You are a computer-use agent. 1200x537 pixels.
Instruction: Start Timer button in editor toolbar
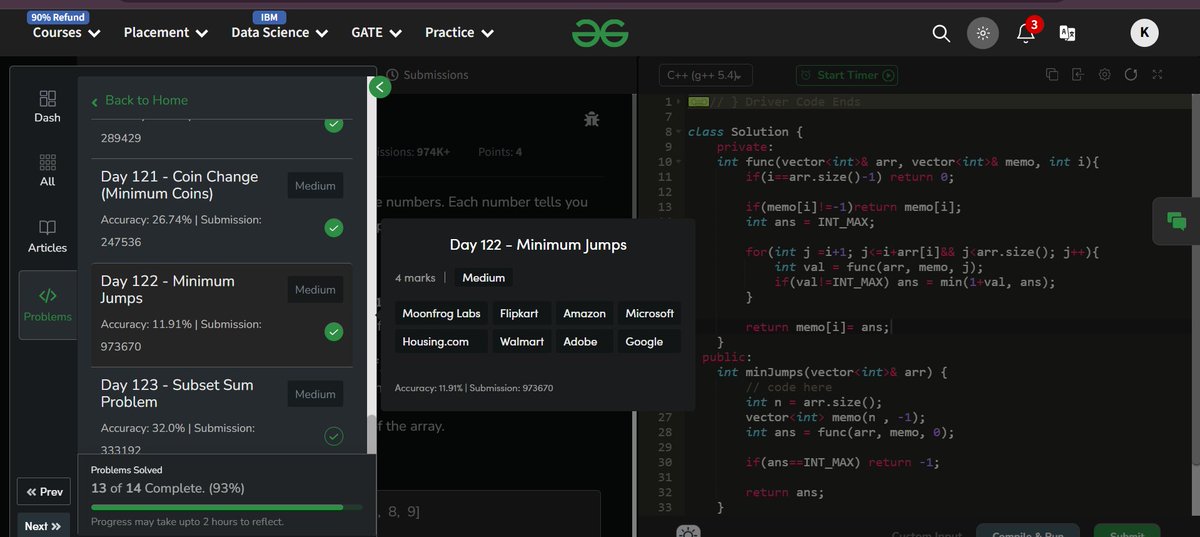pyautogui.click(x=847, y=75)
